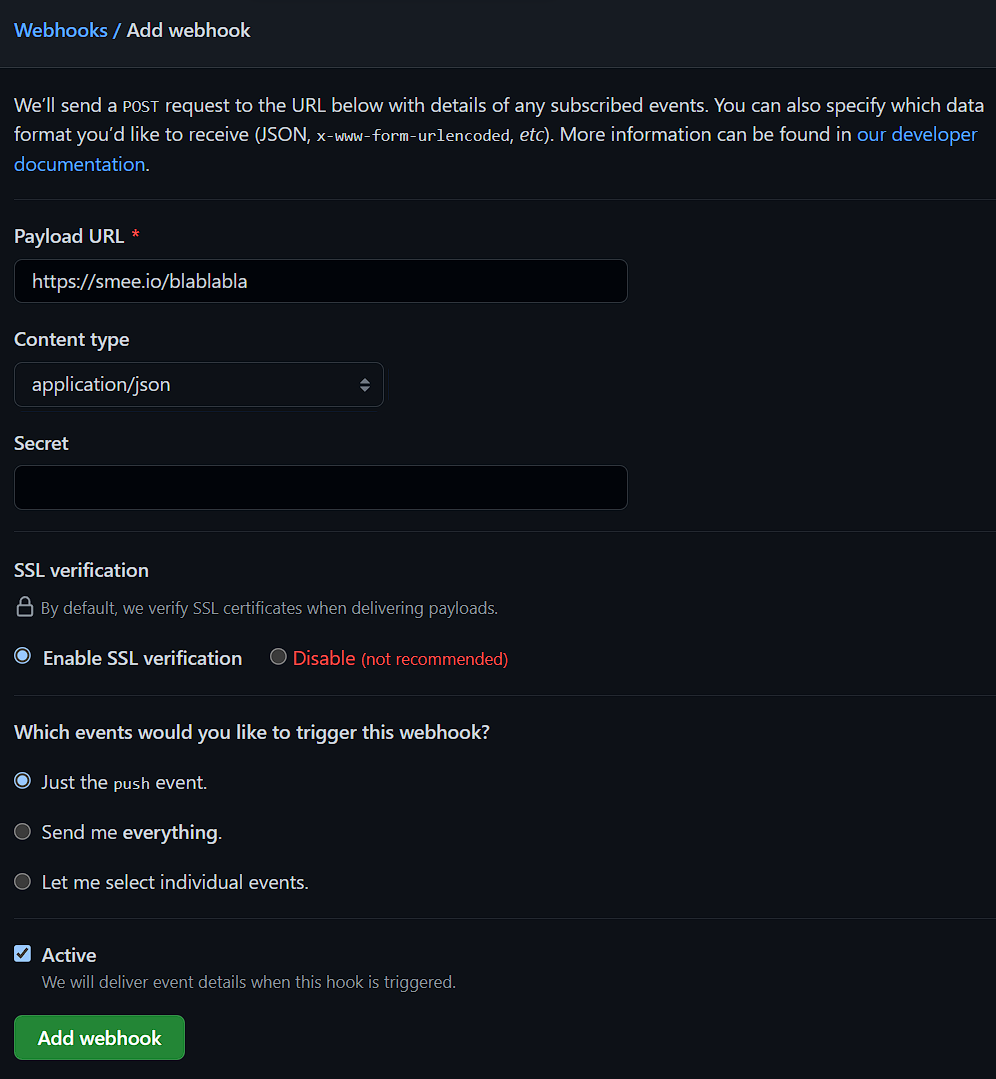Click the SSL verification section heading
Screen dimensions: 996x1079
pyautogui.click(x=81, y=570)
